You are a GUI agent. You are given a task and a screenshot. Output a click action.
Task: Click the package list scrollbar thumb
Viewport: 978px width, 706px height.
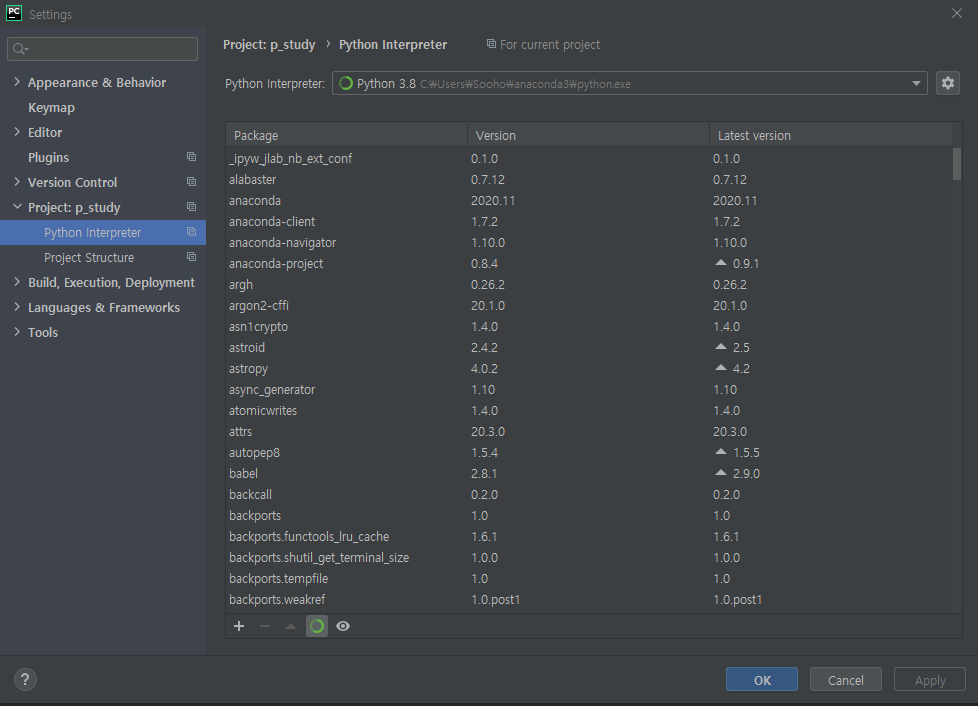(x=957, y=163)
